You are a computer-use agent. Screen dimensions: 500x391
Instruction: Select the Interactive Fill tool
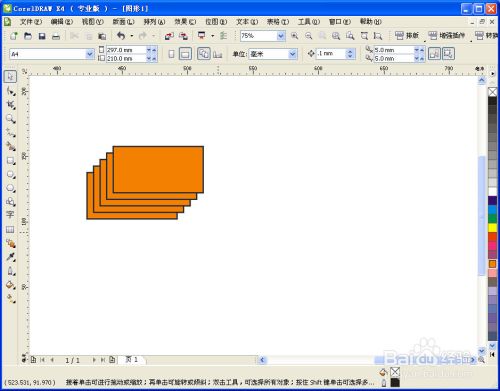point(11,299)
